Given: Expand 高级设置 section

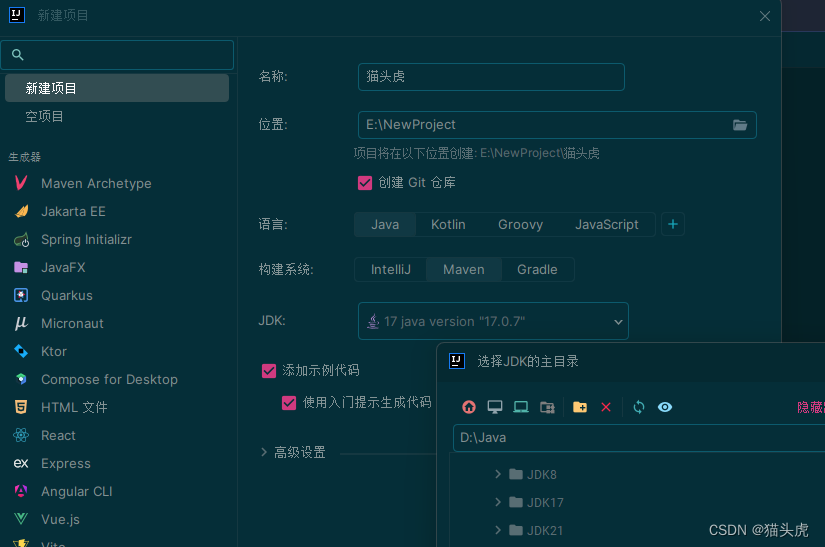Looking at the screenshot, I should 264,452.
